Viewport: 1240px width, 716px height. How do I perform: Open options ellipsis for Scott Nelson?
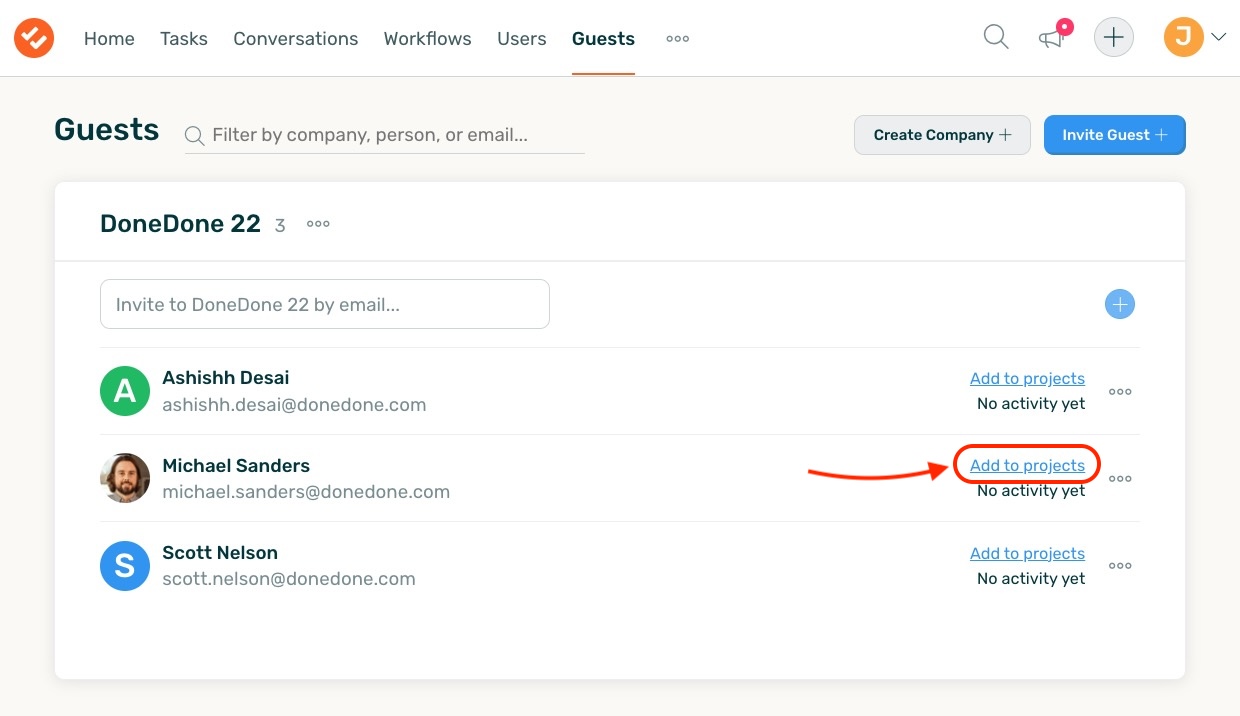tap(1120, 566)
